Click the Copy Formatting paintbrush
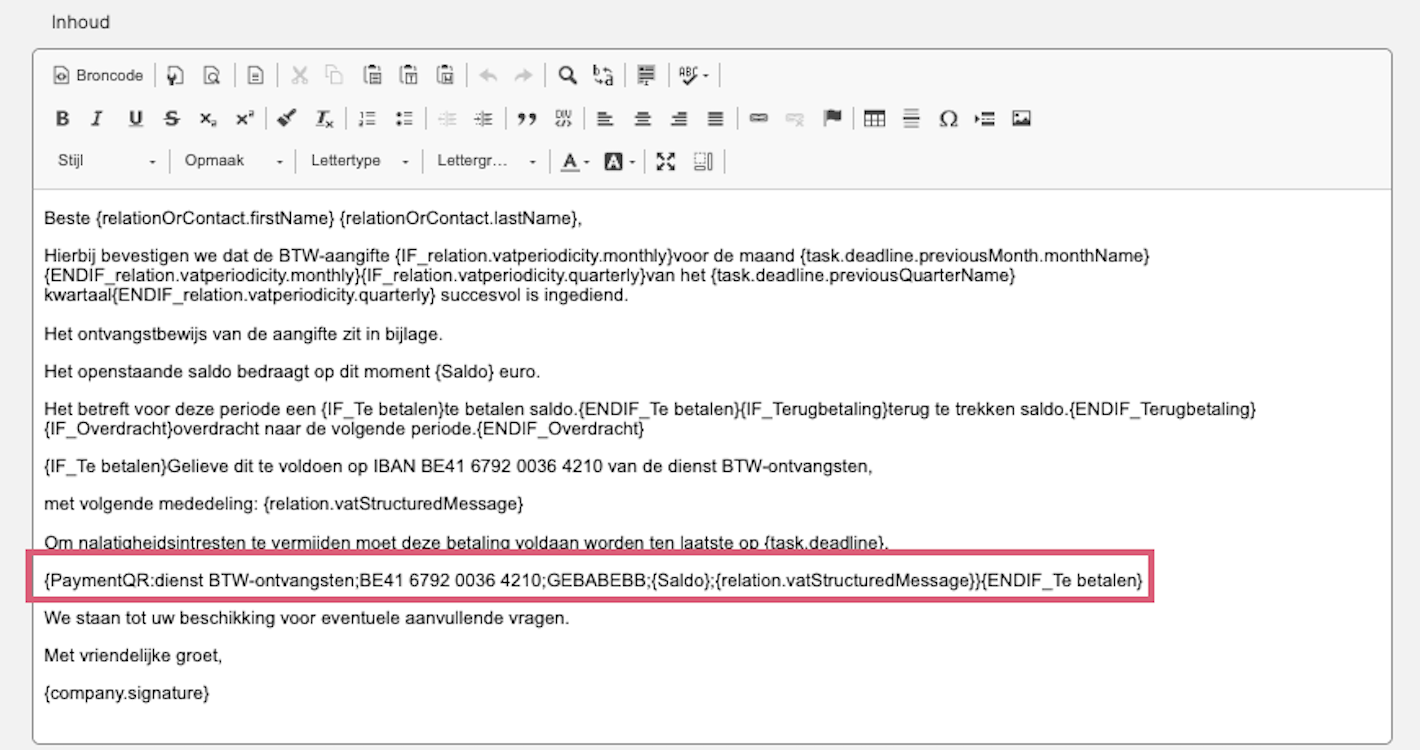 tap(287, 119)
